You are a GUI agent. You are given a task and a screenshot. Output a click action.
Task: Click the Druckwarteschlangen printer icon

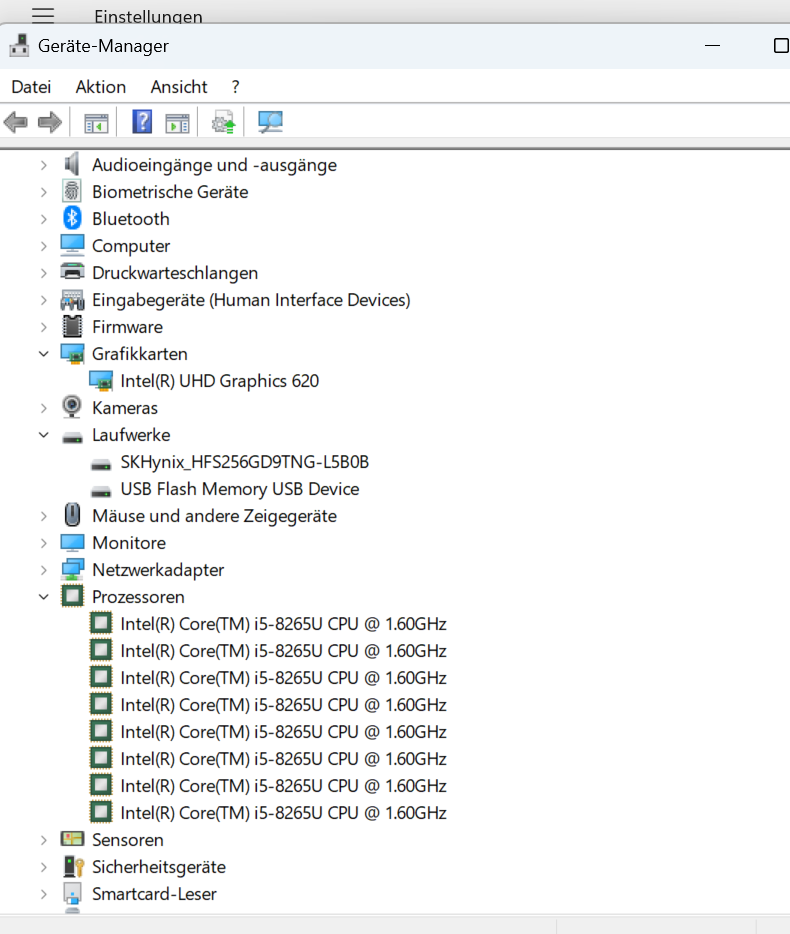[x=72, y=272]
